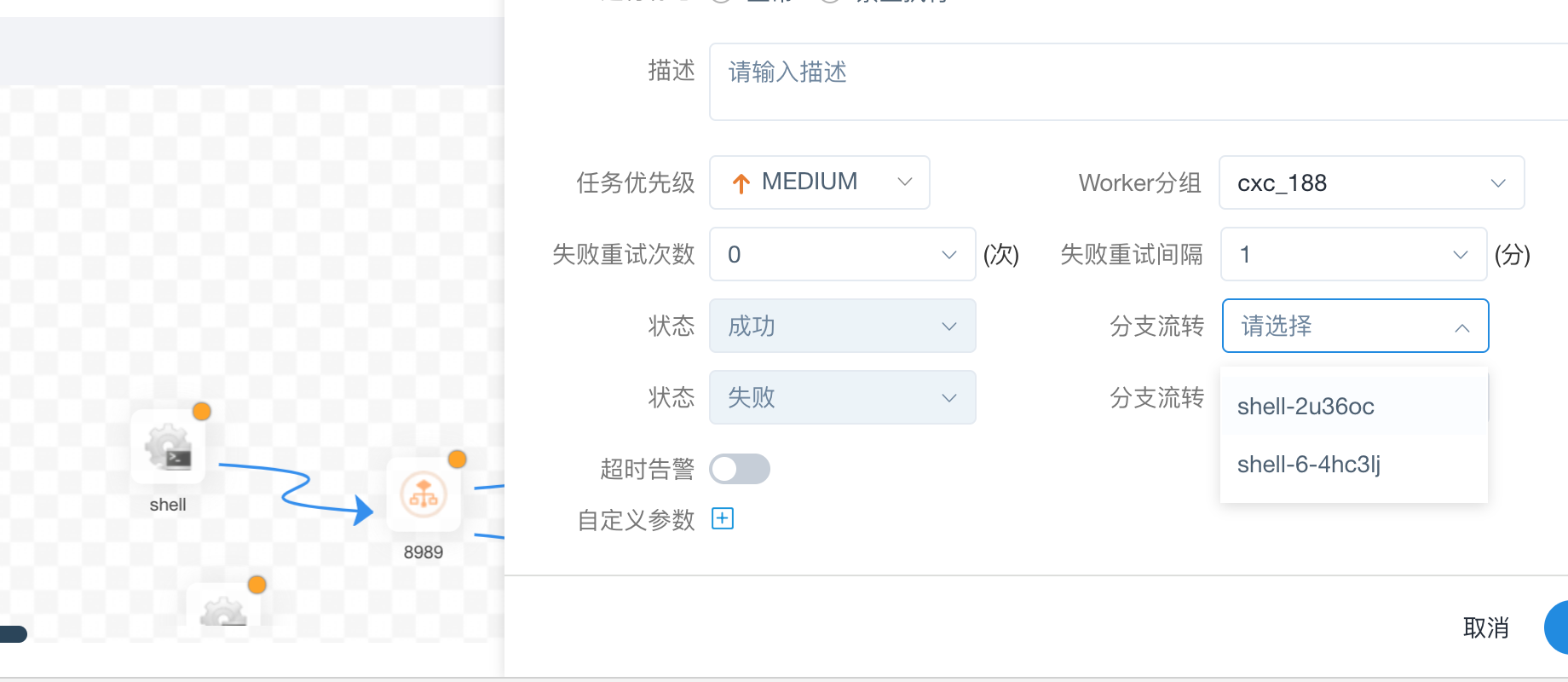Open the failure status dropdown
Screen dimensions: 1568x682
pyautogui.click(x=843, y=397)
